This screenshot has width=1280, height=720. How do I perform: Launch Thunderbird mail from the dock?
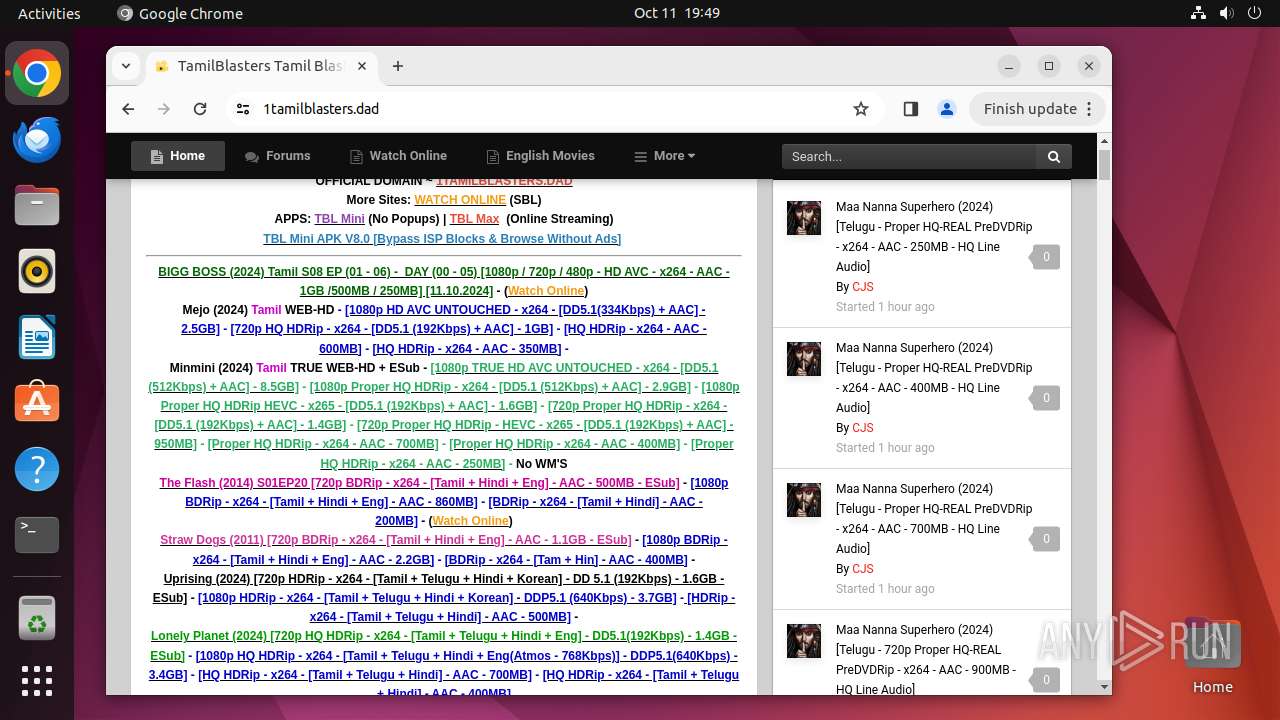coord(37,140)
